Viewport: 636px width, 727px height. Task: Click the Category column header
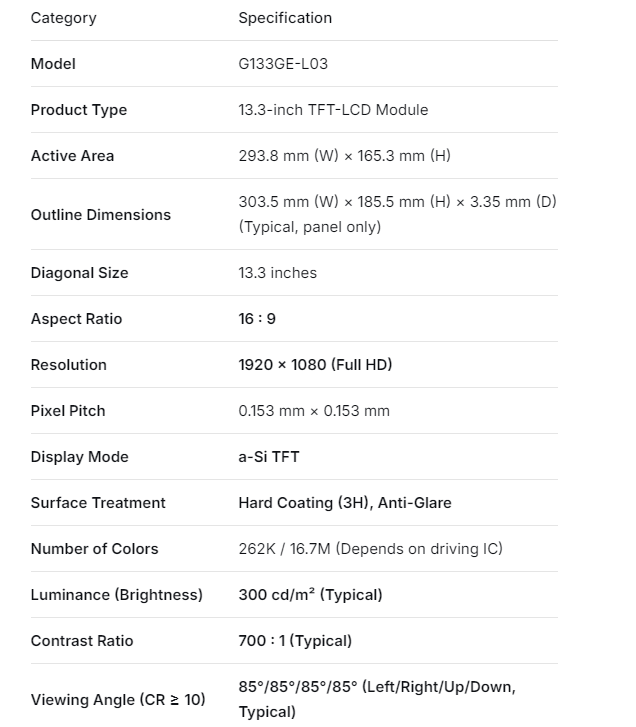click(x=64, y=18)
